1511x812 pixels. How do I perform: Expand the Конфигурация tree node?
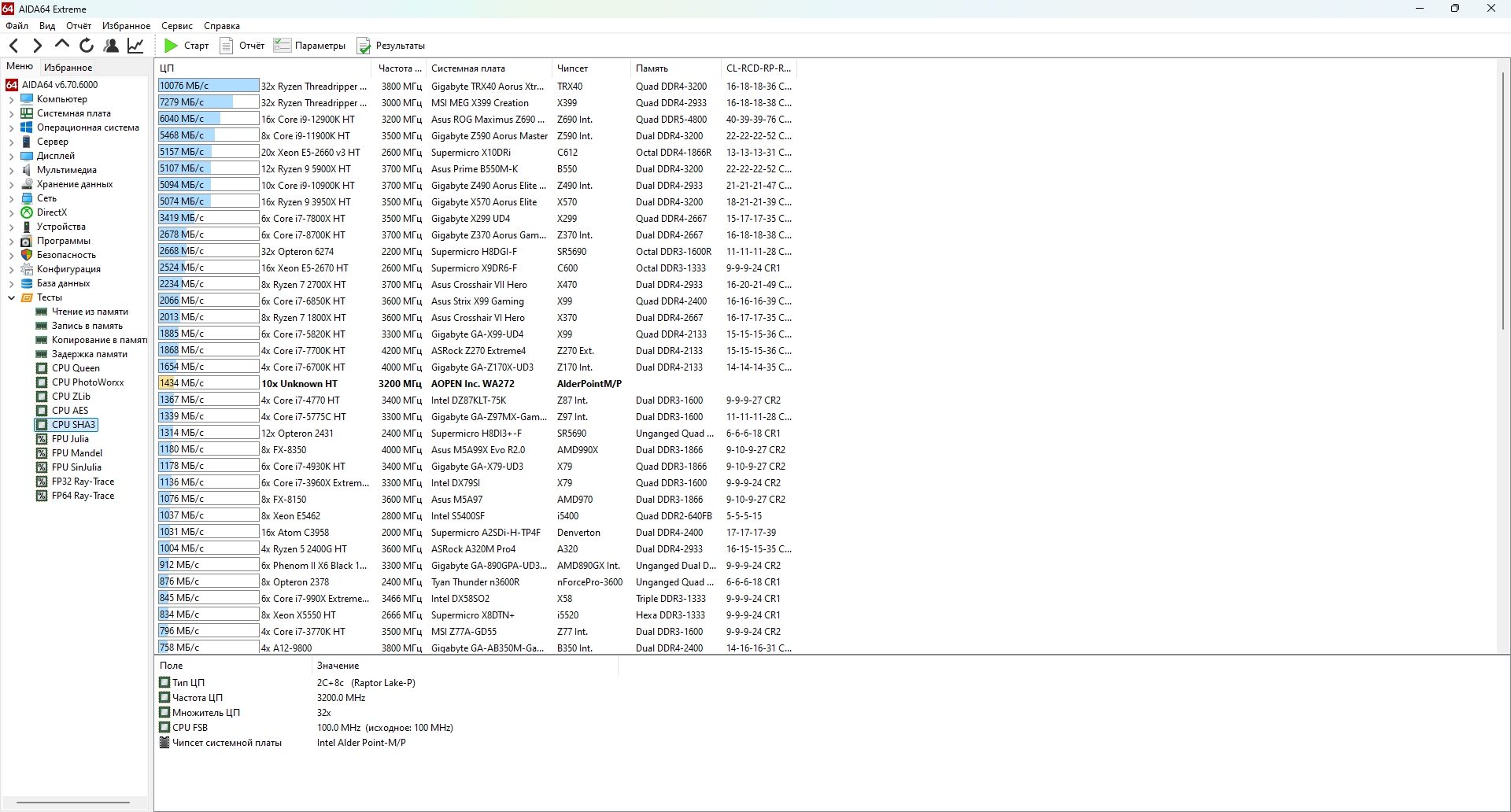11,270
